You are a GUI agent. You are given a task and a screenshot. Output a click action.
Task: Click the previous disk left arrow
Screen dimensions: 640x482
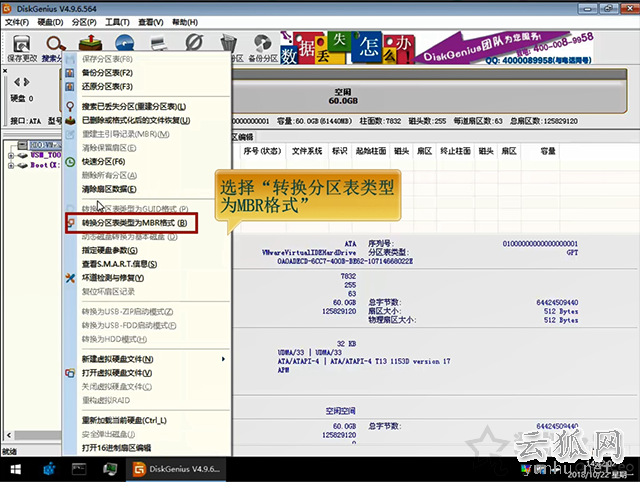point(17,82)
